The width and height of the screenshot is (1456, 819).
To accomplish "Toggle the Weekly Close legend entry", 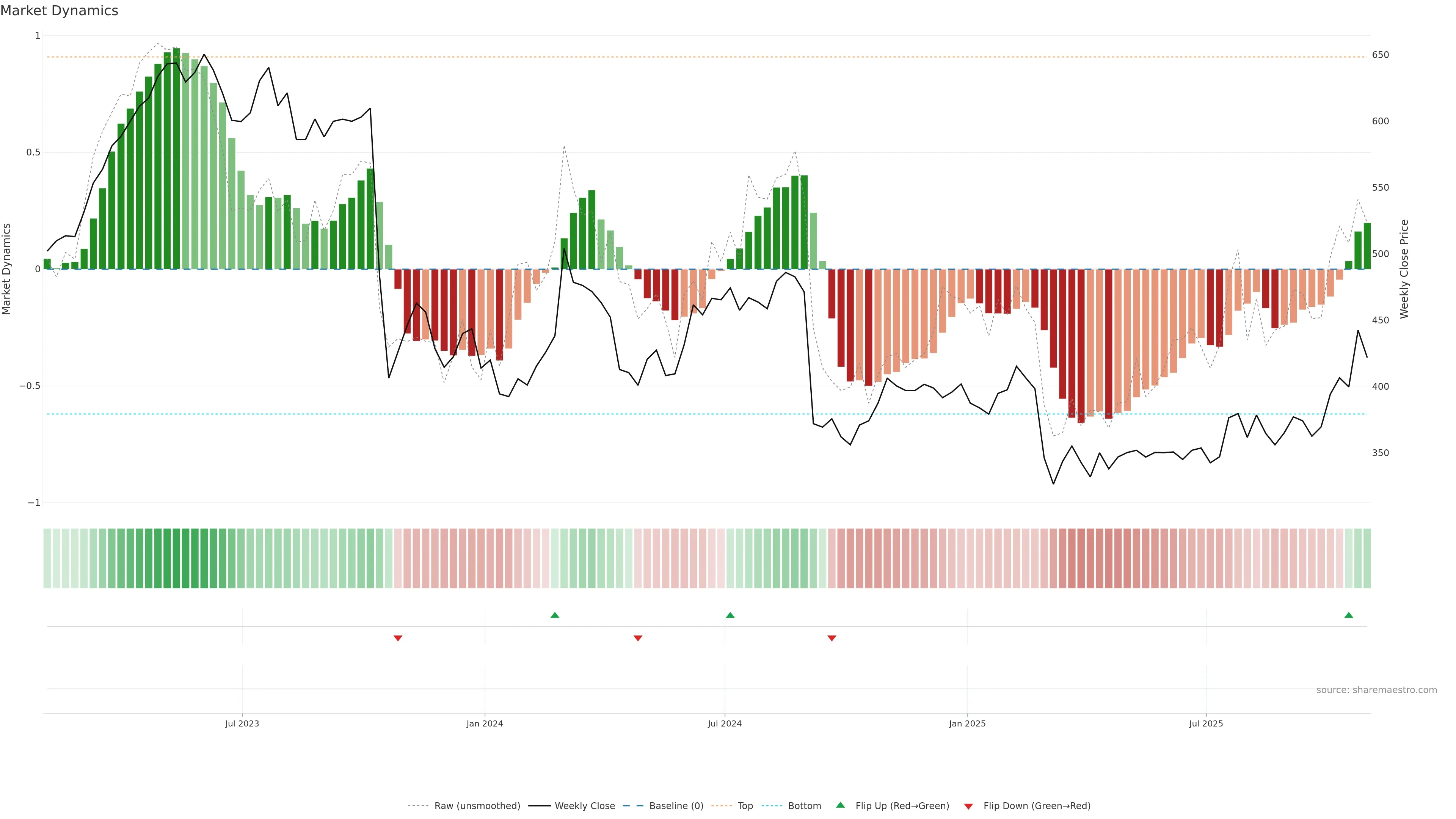I will coord(584,806).
